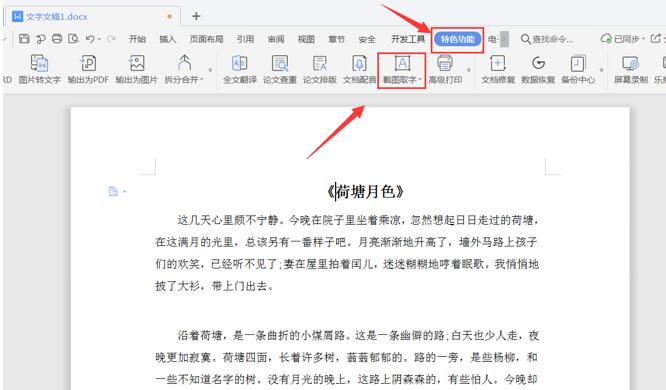The height and width of the screenshot is (390, 666).
Task: Select the highlighted 特色功能 tab
Action: (x=457, y=39)
